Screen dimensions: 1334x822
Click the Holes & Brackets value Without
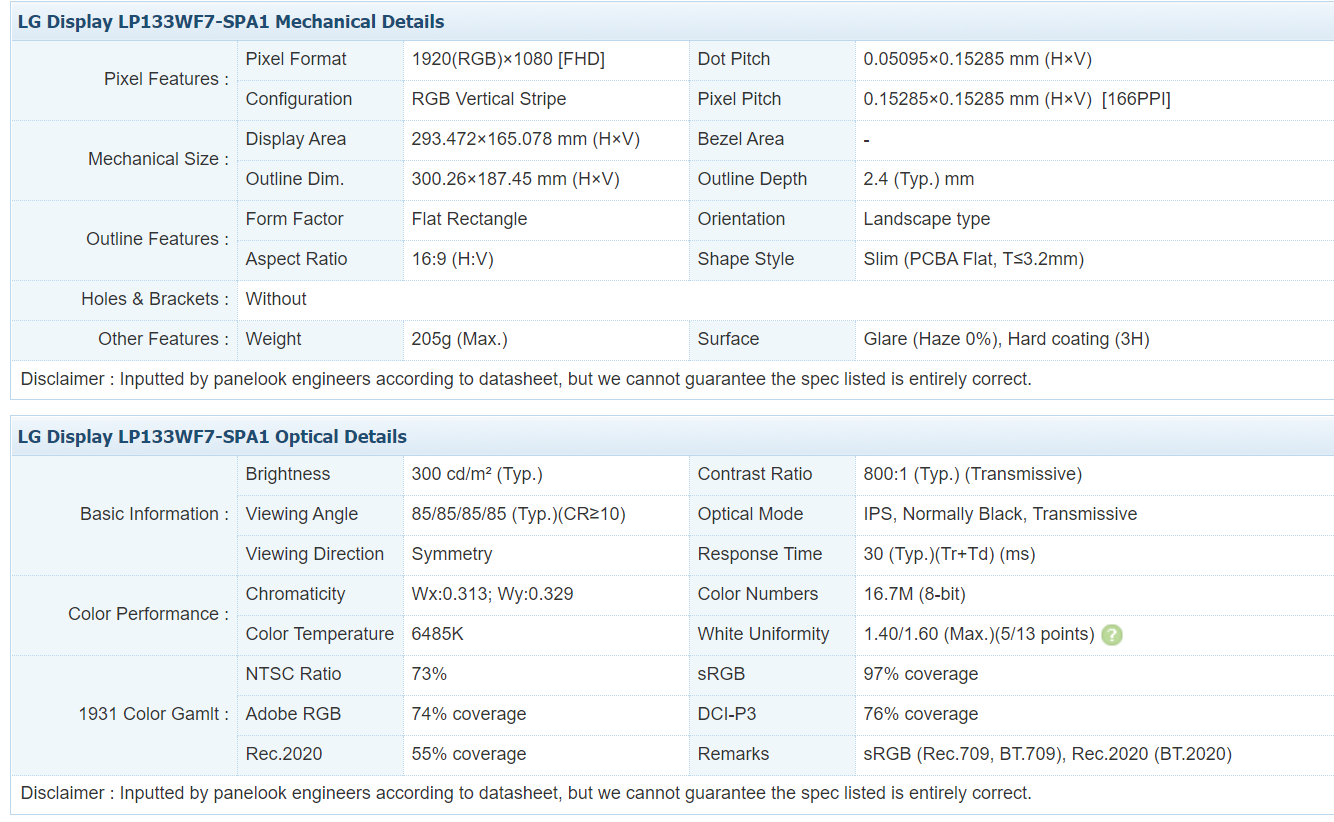pyautogui.click(x=276, y=299)
